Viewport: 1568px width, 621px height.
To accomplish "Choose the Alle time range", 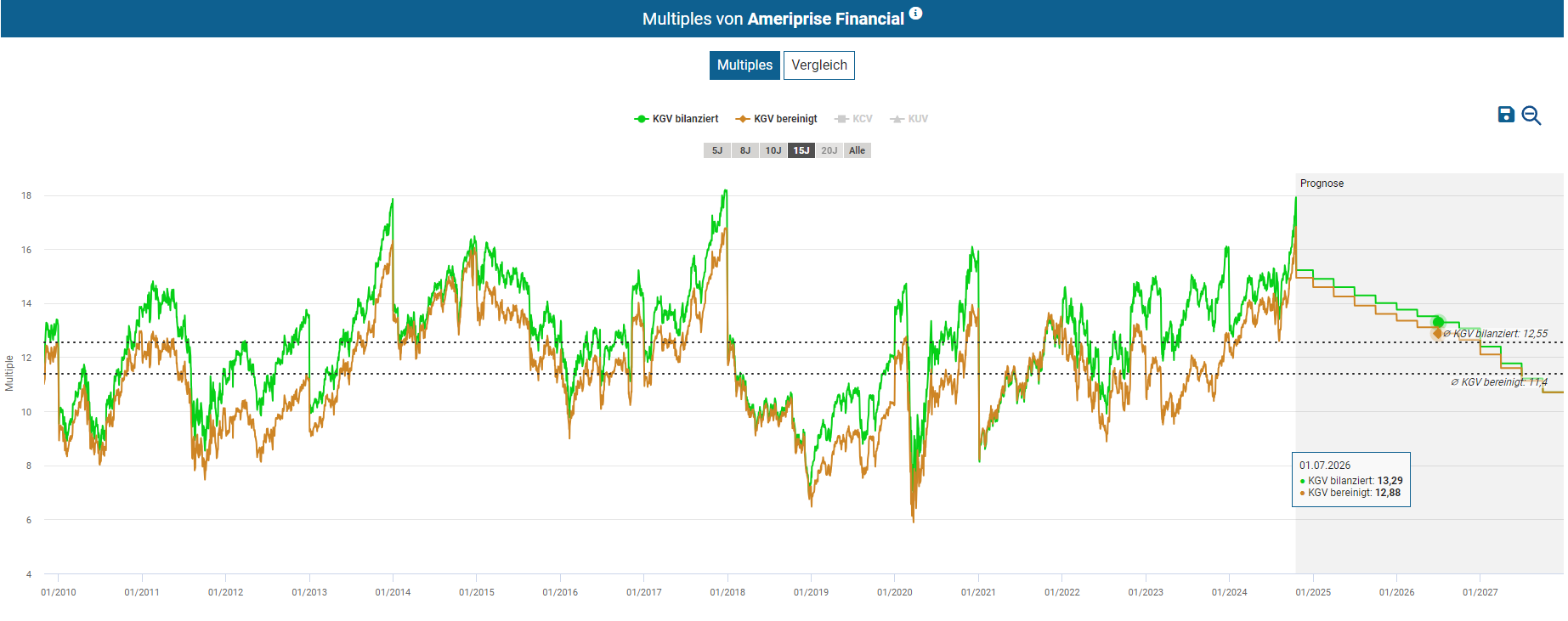I will 857,150.
